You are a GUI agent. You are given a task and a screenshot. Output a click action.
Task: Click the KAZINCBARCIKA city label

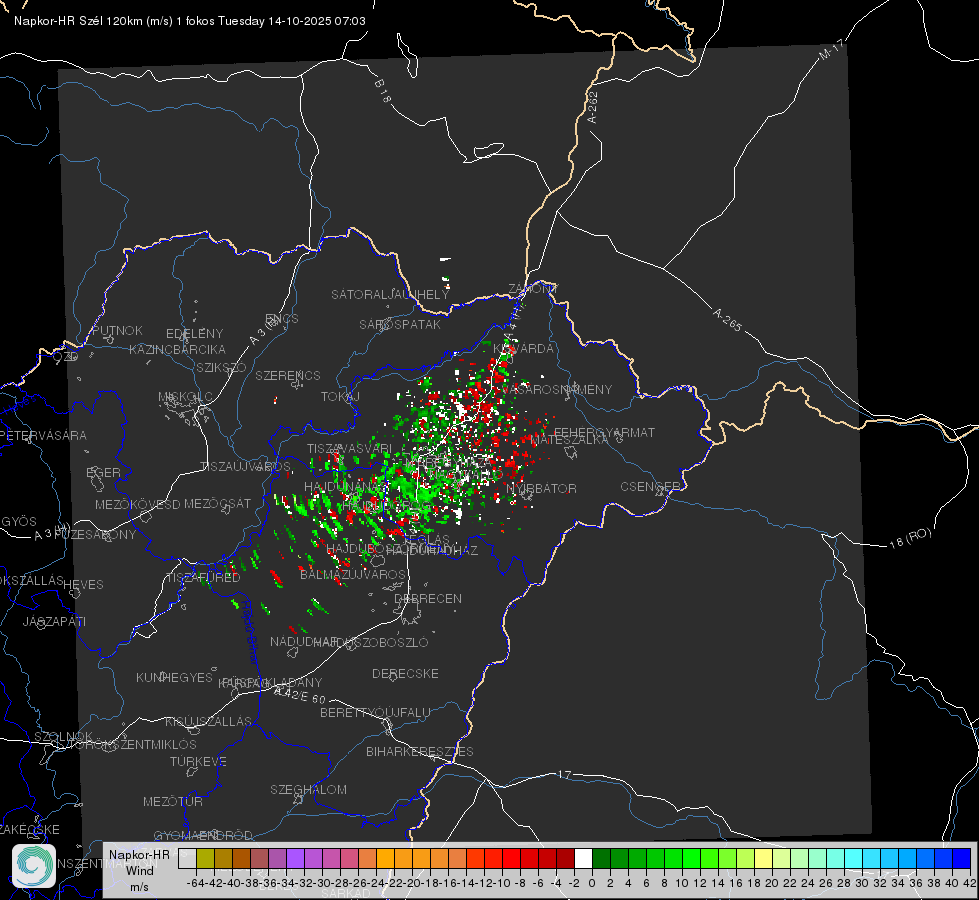click(177, 349)
